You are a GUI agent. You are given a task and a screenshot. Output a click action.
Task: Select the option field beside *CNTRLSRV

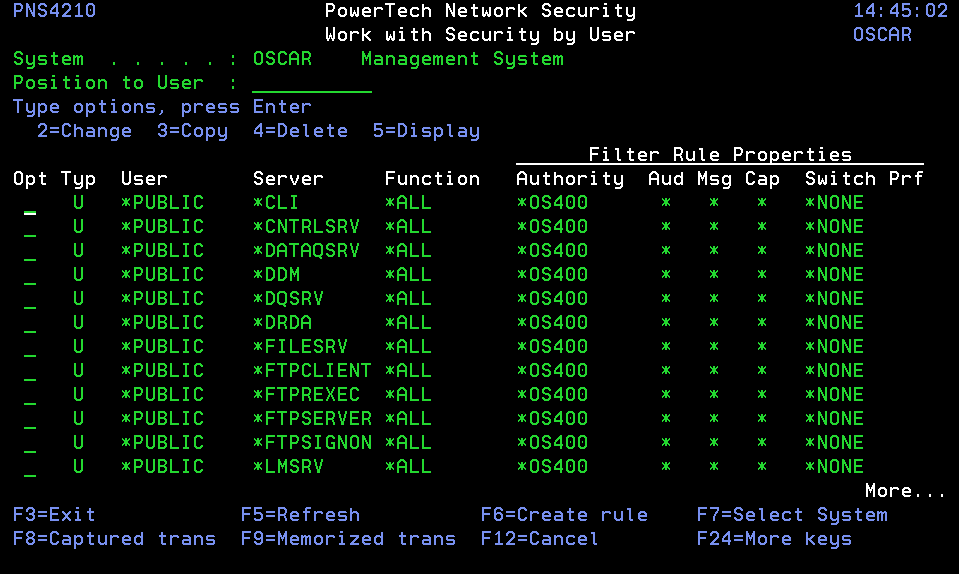[30, 228]
